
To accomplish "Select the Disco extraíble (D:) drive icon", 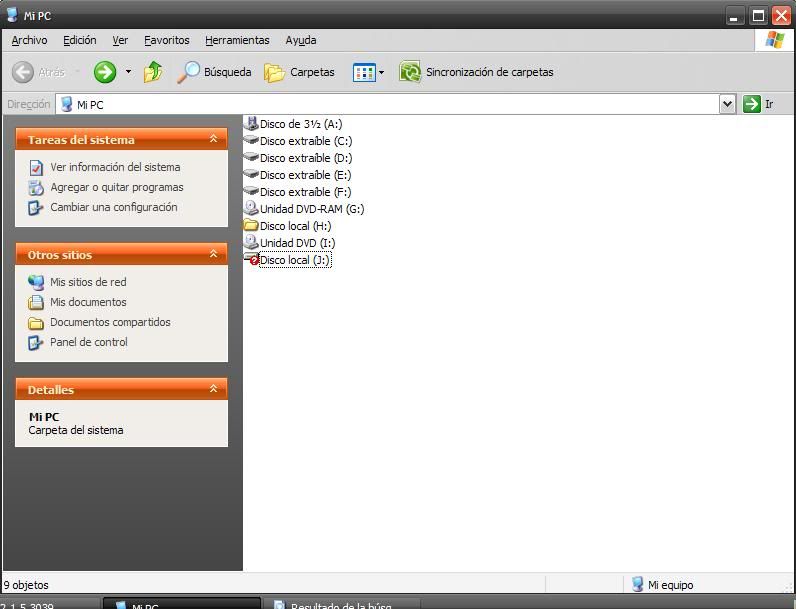I will tap(251, 157).
